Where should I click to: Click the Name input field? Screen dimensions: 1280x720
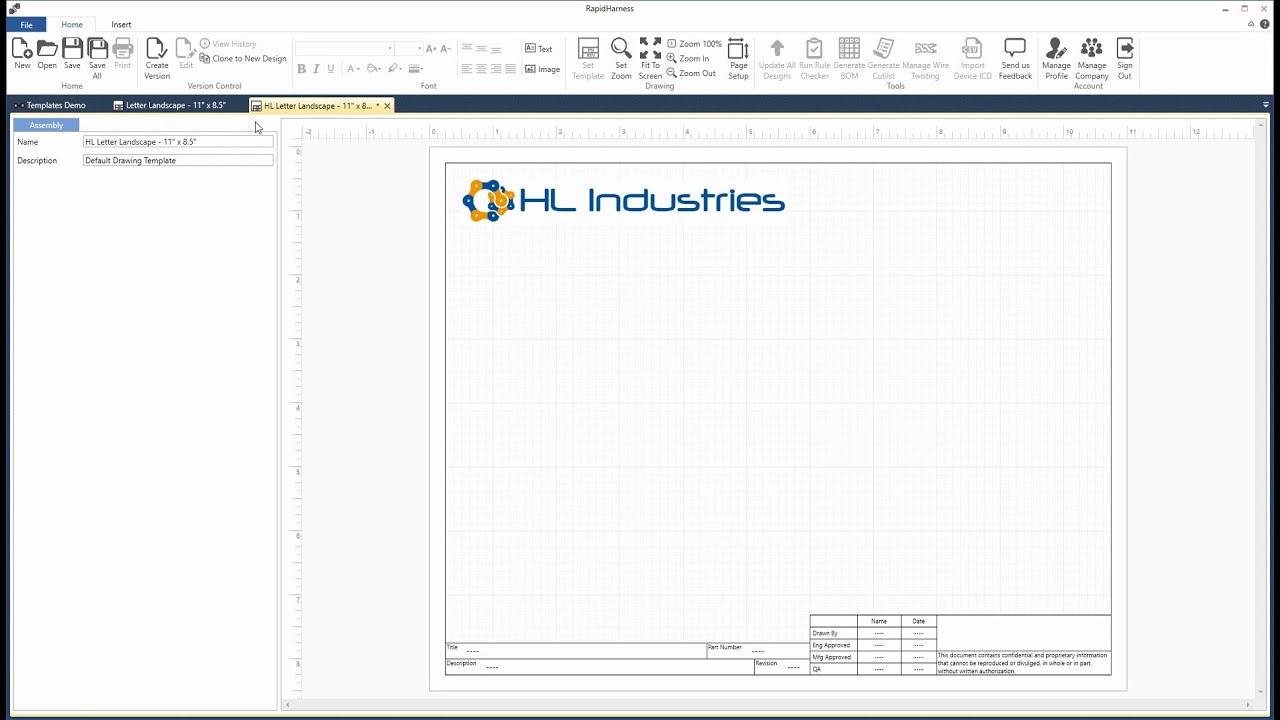[x=178, y=142]
